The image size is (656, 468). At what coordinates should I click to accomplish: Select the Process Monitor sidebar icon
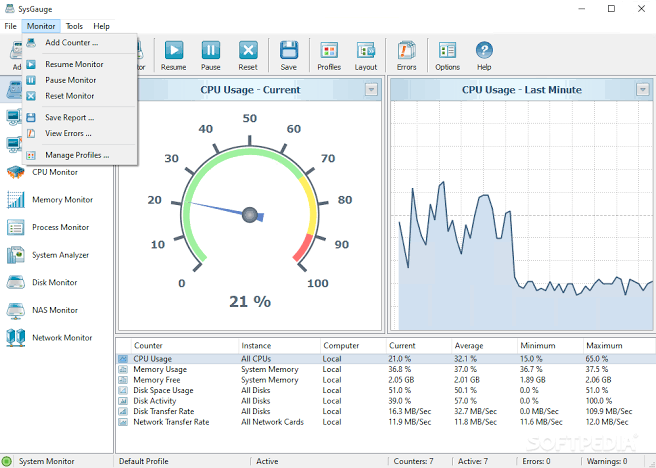[16, 227]
